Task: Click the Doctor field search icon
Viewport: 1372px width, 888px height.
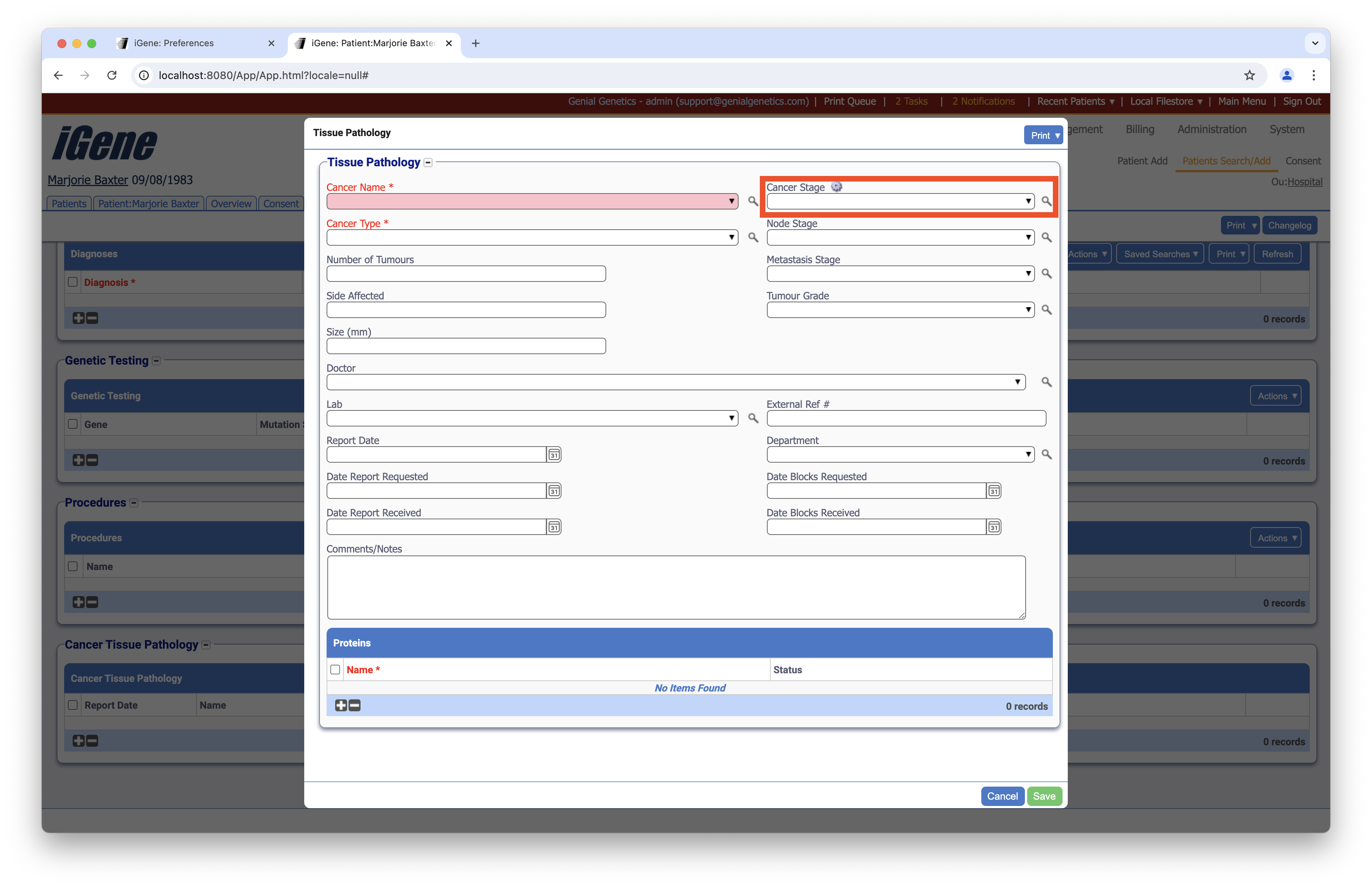Action: pos(1046,382)
